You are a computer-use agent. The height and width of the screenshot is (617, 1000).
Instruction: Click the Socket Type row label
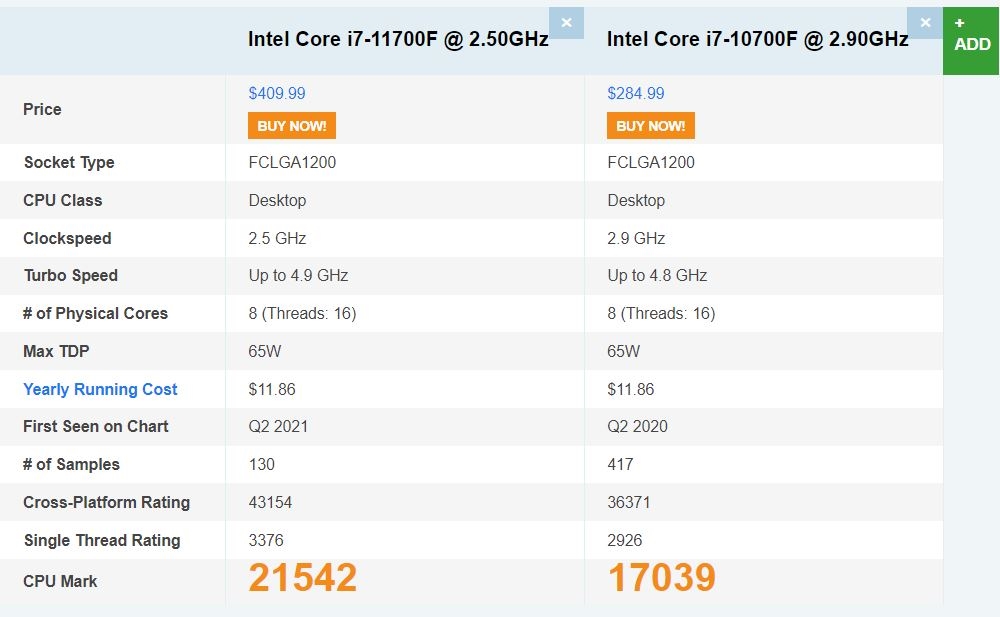pos(69,162)
